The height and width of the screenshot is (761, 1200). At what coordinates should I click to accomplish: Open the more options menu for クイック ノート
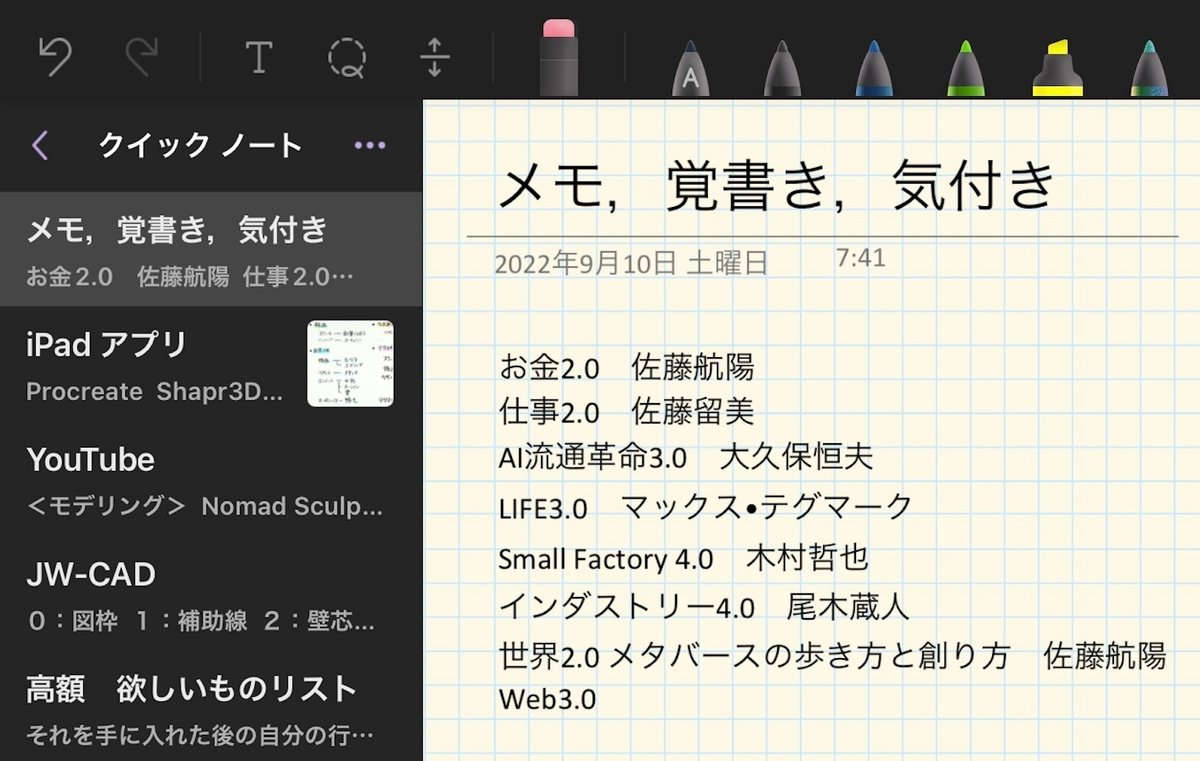tap(368, 144)
